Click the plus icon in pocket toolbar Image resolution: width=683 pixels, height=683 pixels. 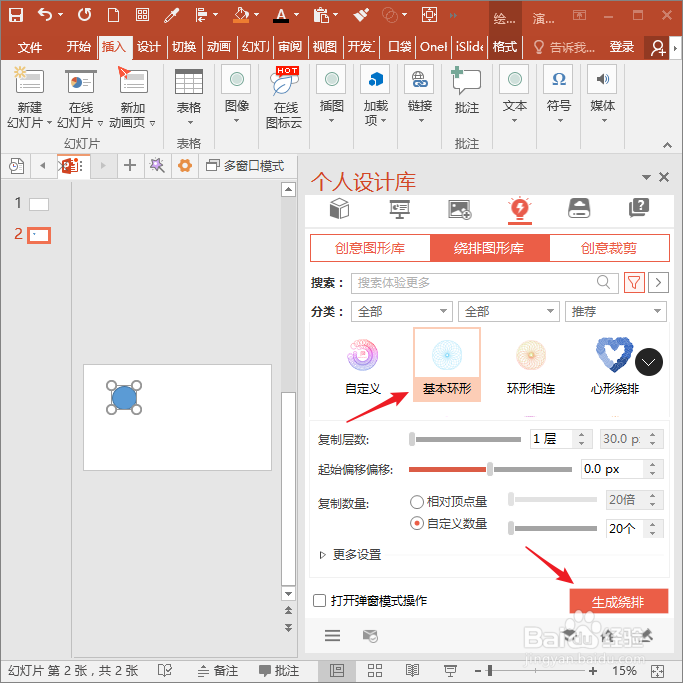(x=130, y=166)
